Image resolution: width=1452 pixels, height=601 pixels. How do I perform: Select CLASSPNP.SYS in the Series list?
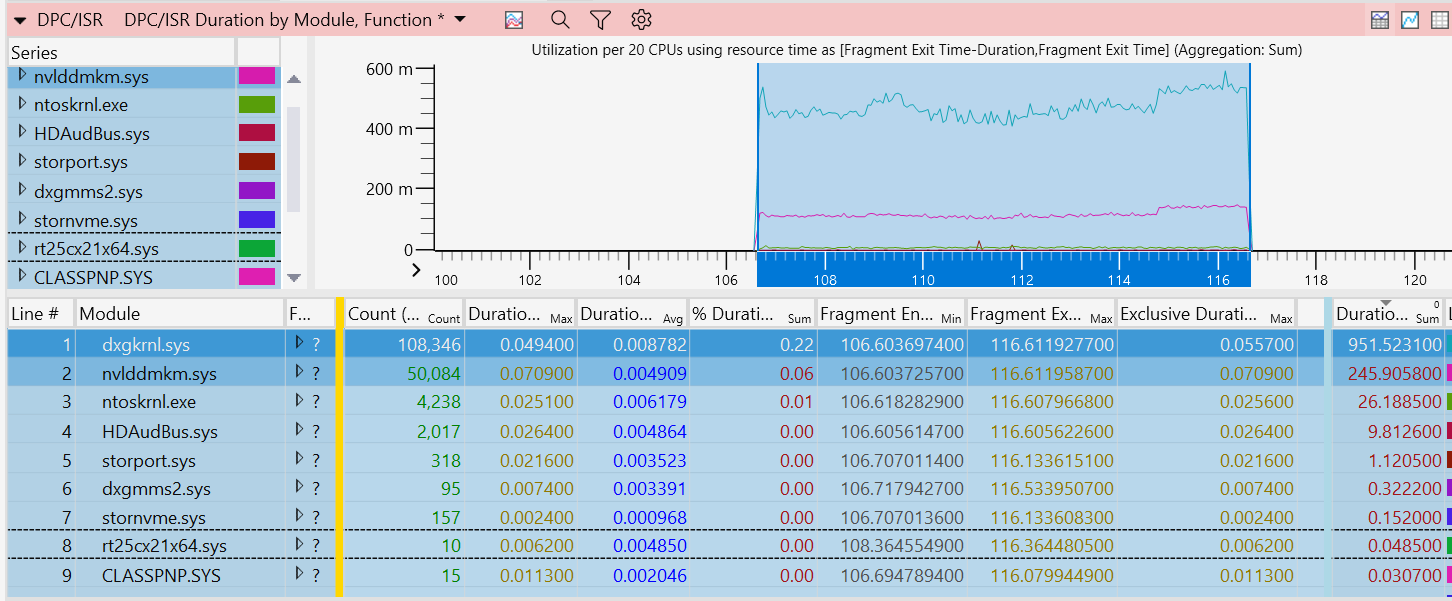pyautogui.click(x=93, y=277)
